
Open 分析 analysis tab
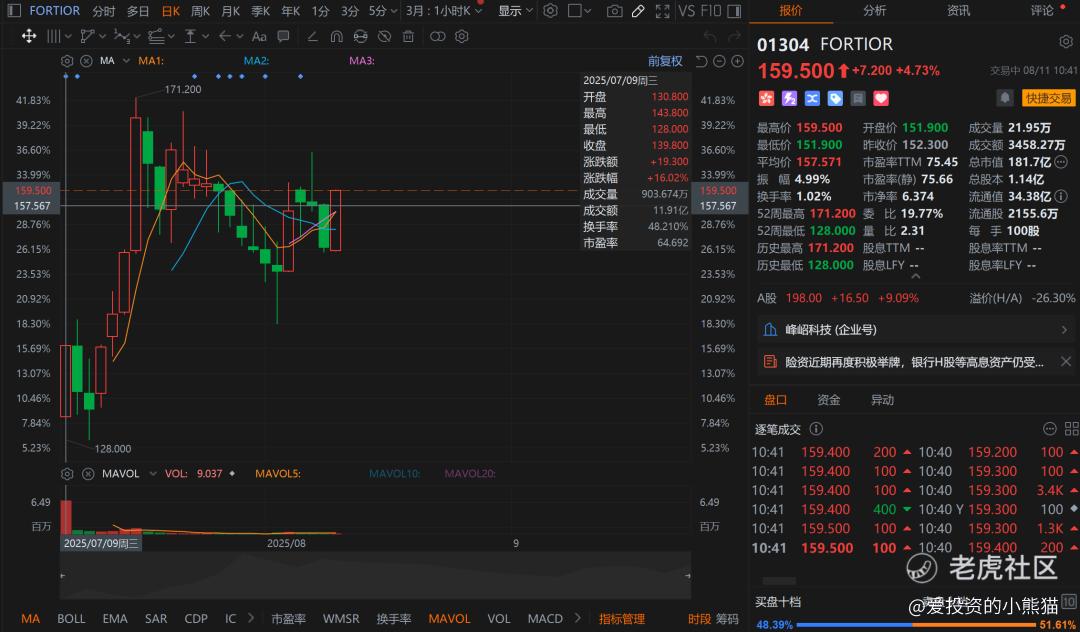point(874,10)
